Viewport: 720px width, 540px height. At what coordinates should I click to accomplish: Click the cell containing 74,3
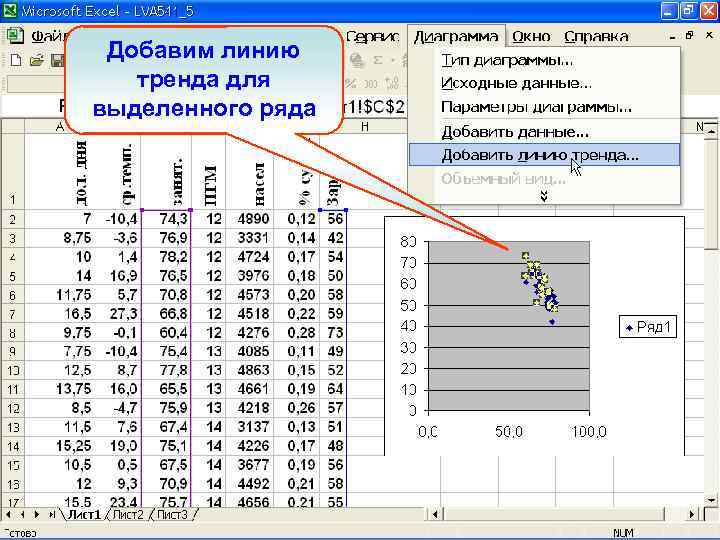point(166,219)
